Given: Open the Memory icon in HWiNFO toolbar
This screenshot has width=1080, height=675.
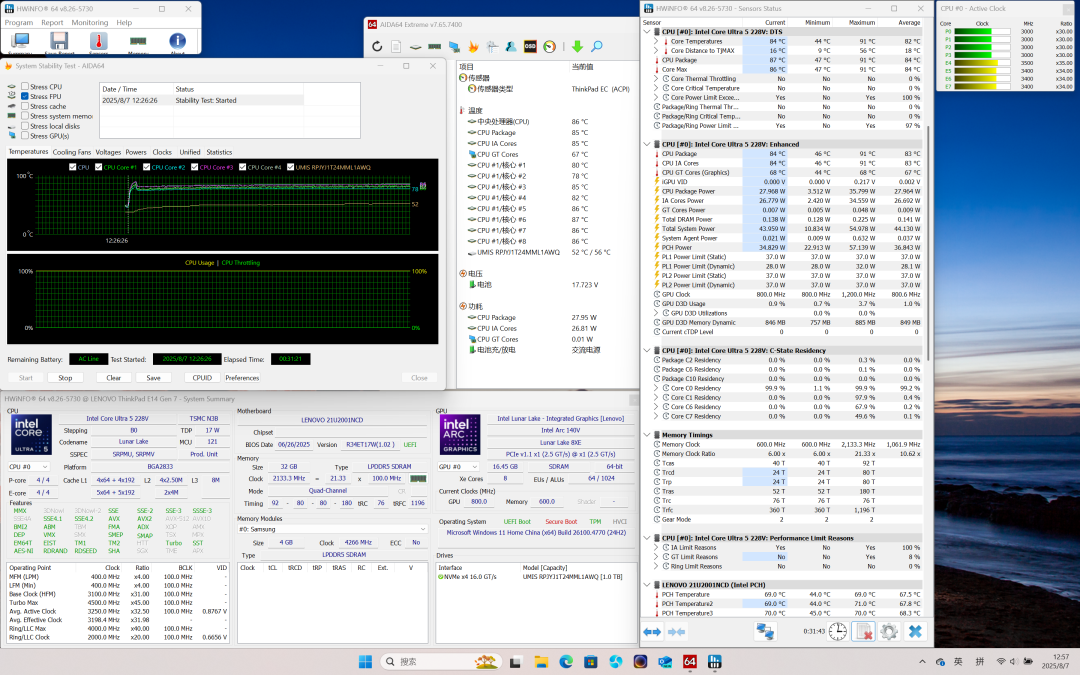Looking at the screenshot, I should (x=138, y=41).
